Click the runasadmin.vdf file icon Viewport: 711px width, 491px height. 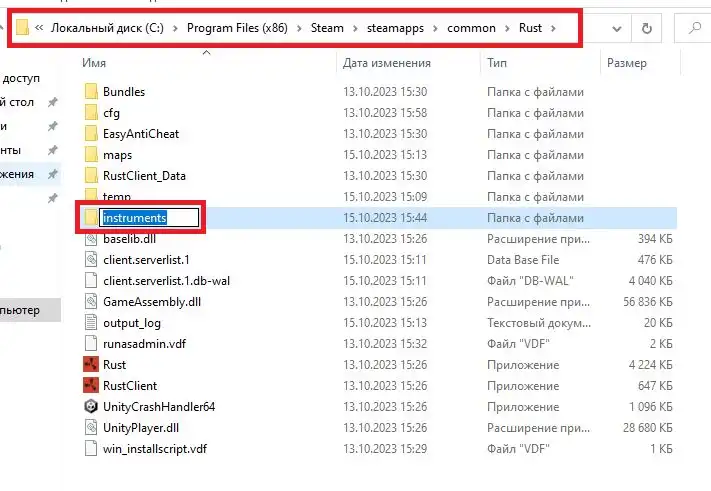91,344
